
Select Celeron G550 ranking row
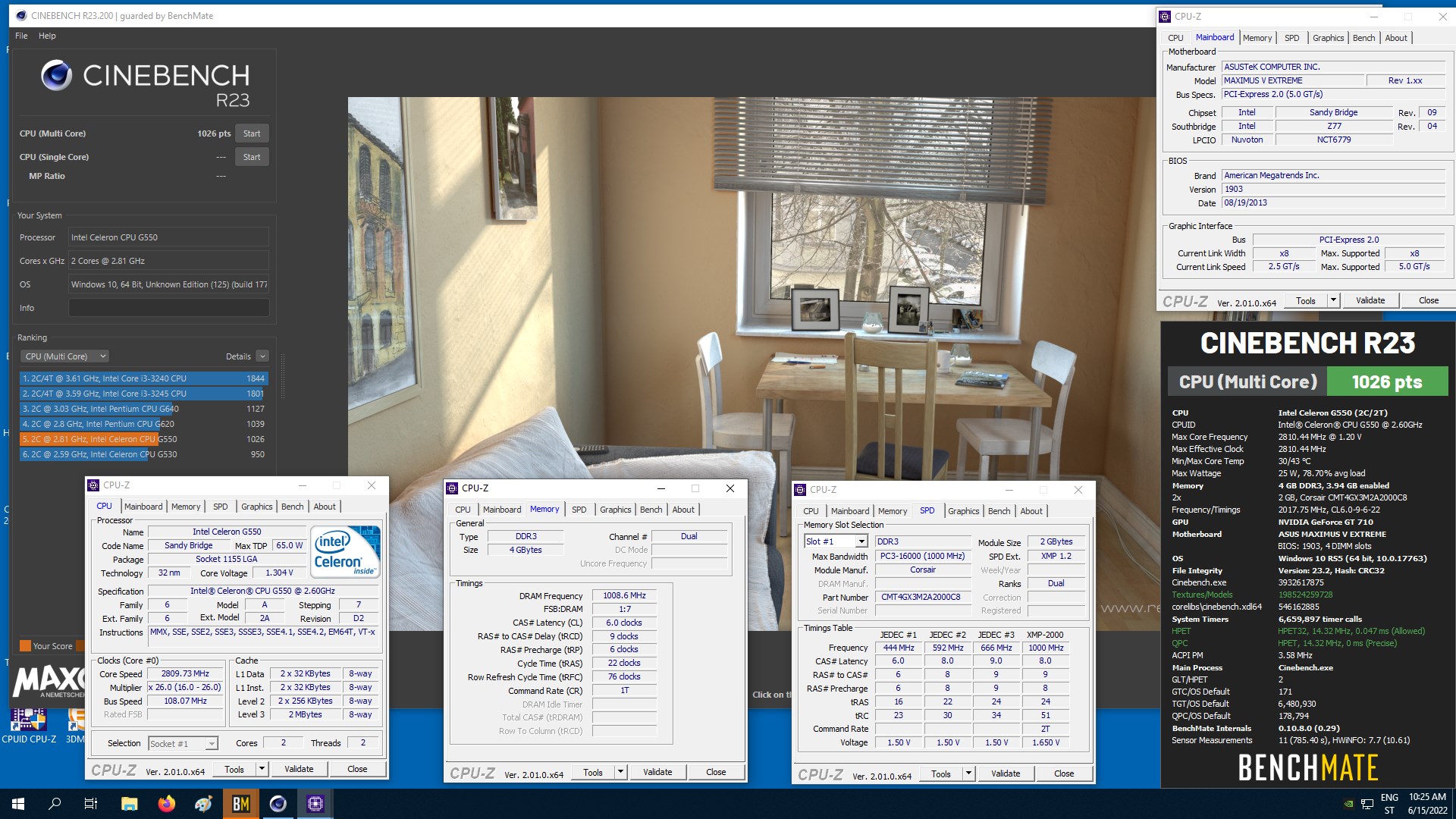point(143,439)
